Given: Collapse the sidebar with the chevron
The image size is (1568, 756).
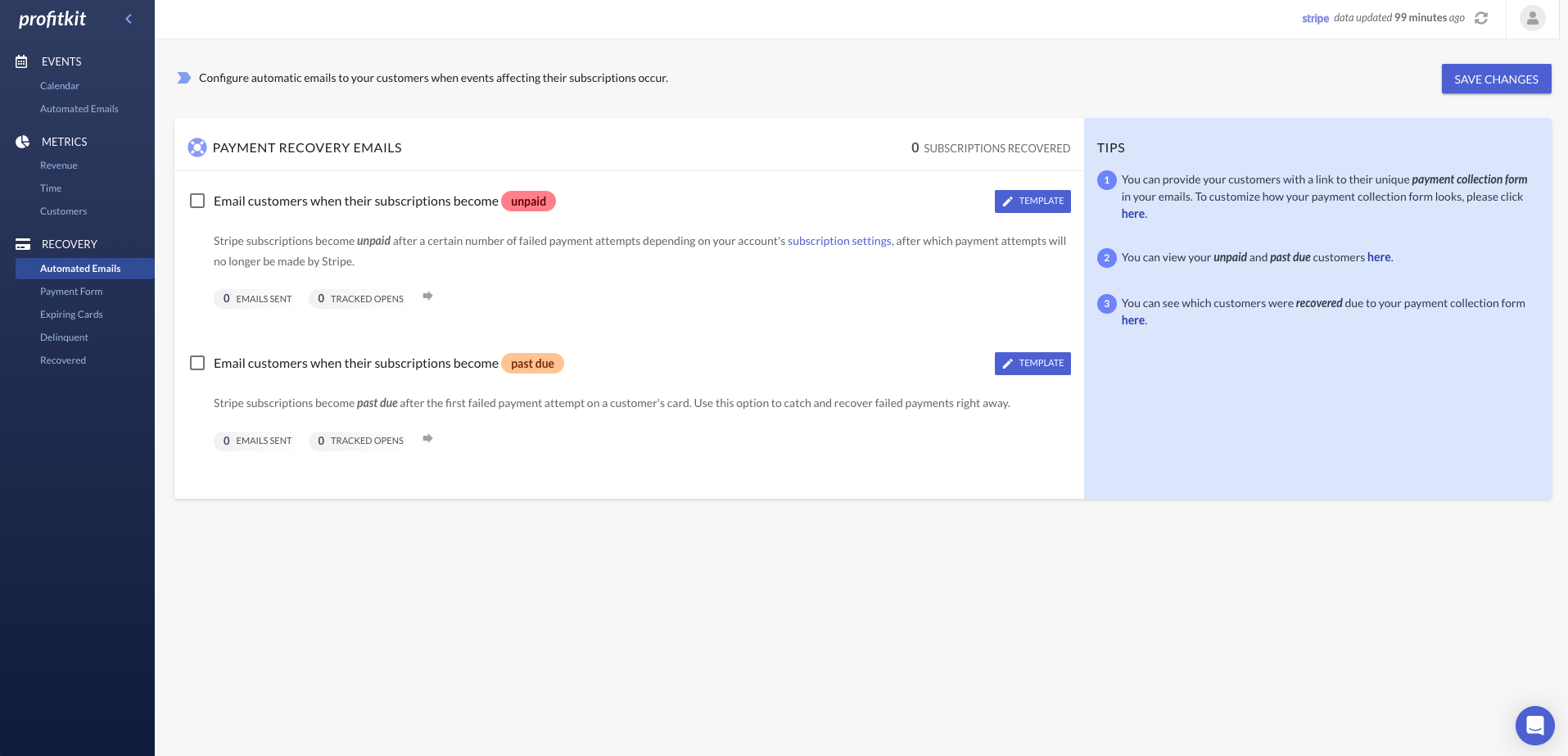Looking at the screenshot, I should [129, 19].
